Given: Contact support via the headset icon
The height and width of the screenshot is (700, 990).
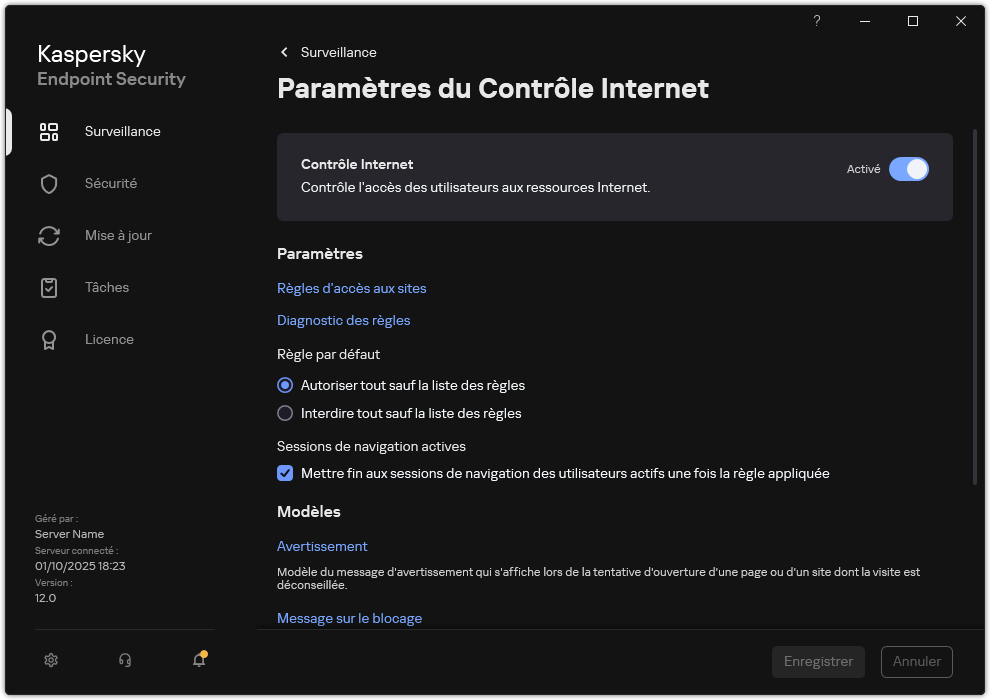Looking at the screenshot, I should pyautogui.click(x=124, y=660).
